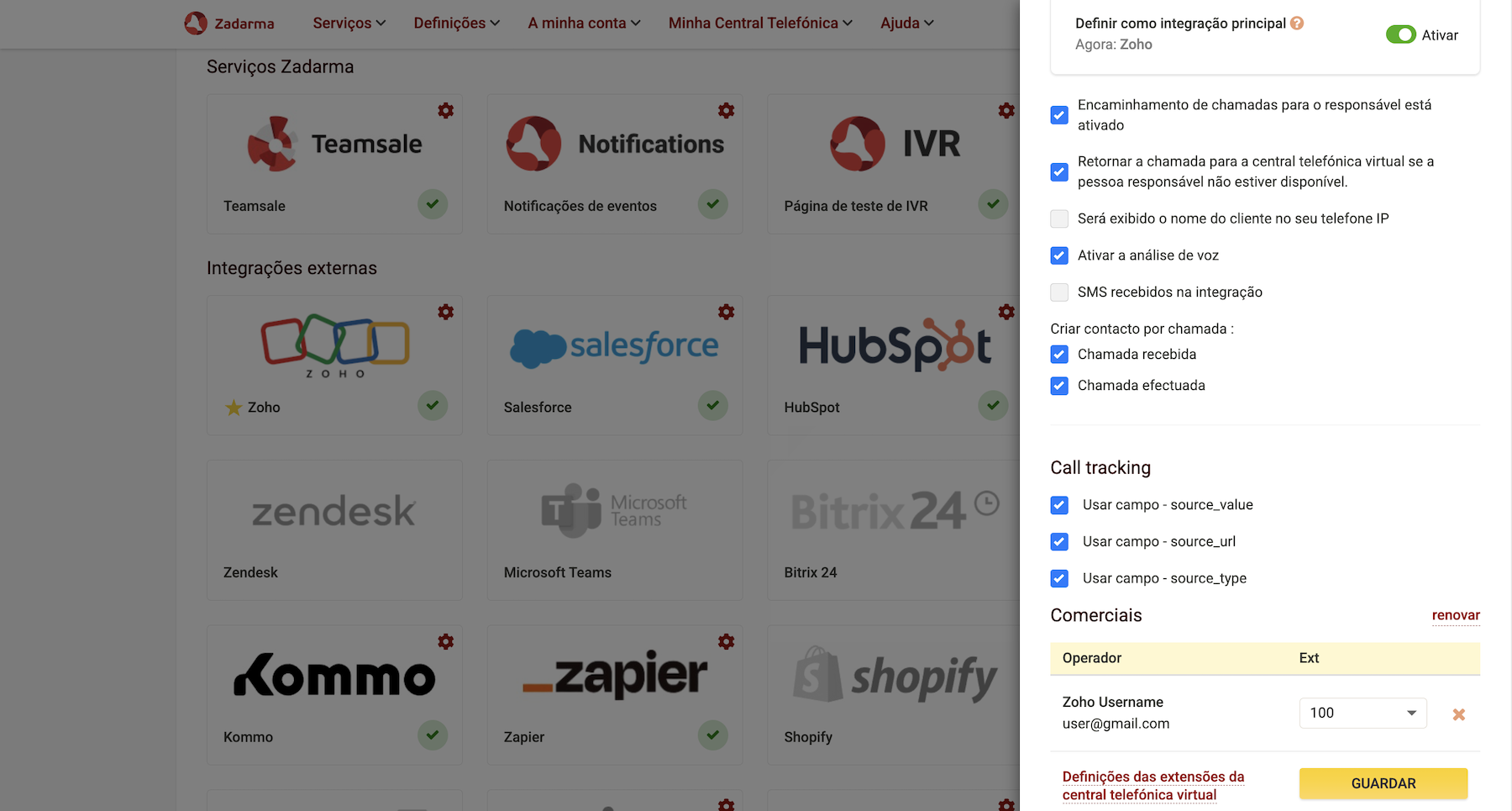Open settings gear on HubSpot card
1512x811 pixels.
coord(1006,312)
